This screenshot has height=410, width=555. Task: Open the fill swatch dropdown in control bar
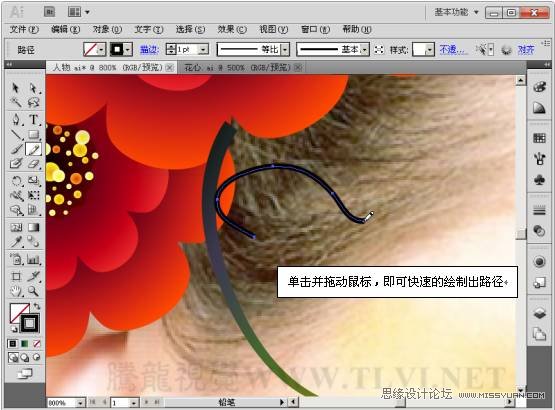click(101, 50)
